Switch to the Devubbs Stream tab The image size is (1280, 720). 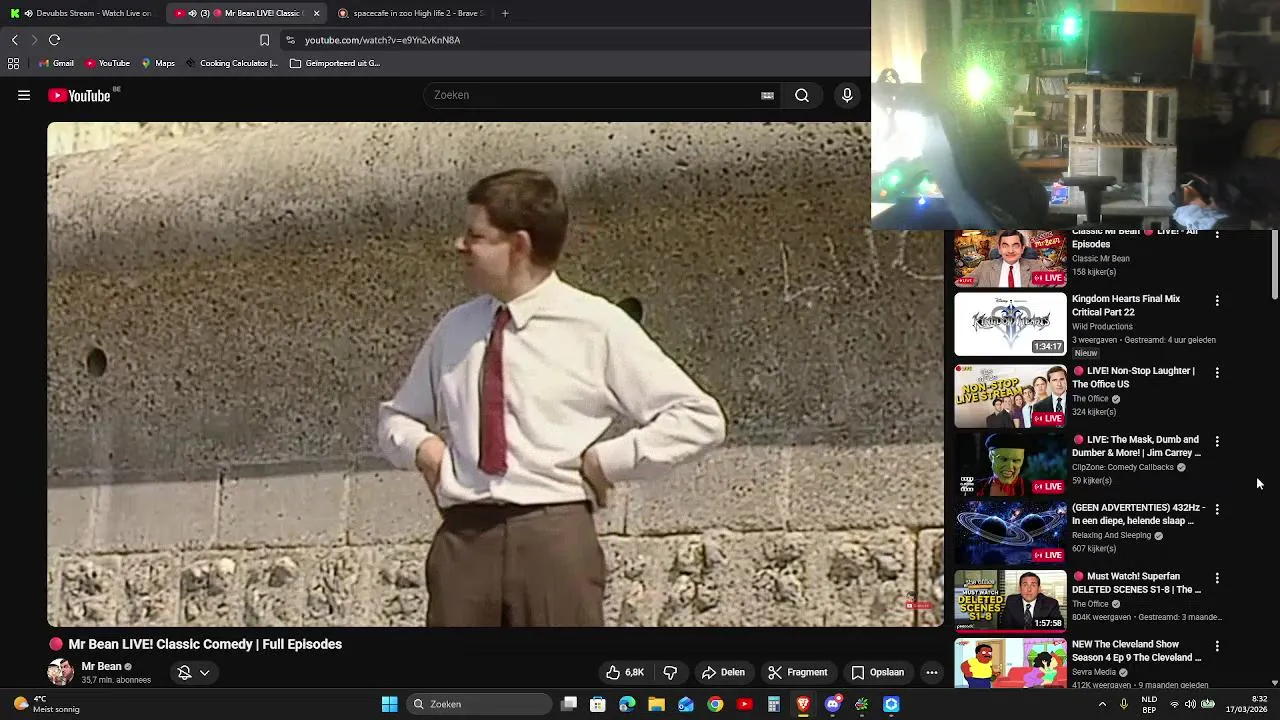pyautogui.click(x=80, y=13)
